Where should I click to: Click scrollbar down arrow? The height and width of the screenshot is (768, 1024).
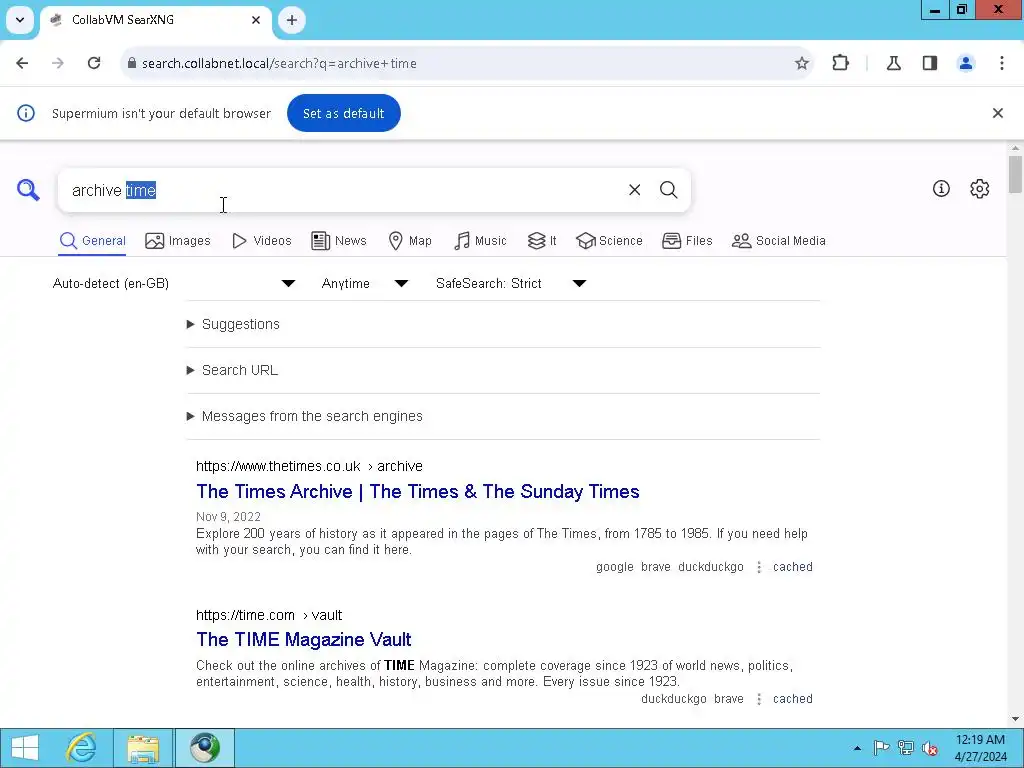pos(1014,719)
